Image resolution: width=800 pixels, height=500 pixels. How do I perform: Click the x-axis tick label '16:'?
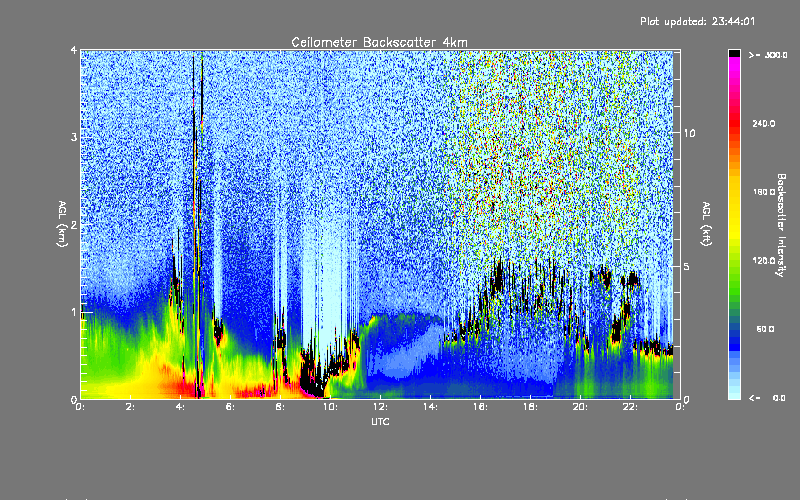click(x=480, y=407)
